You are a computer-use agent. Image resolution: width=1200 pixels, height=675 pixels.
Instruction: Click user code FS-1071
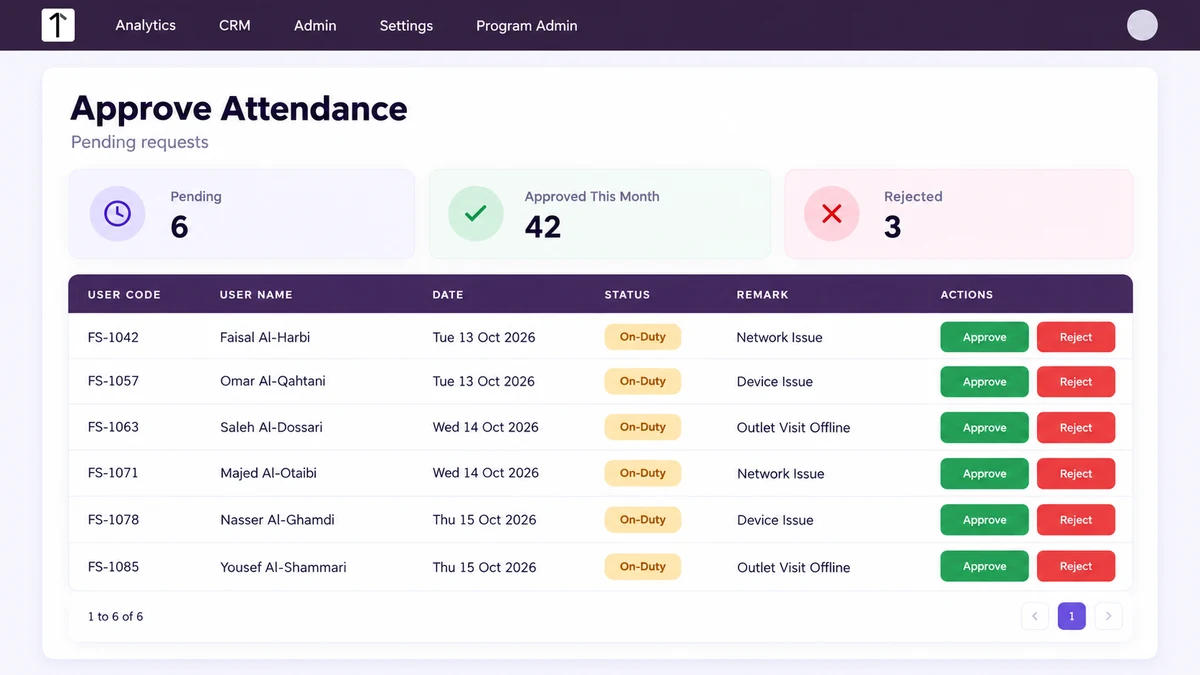pos(113,473)
